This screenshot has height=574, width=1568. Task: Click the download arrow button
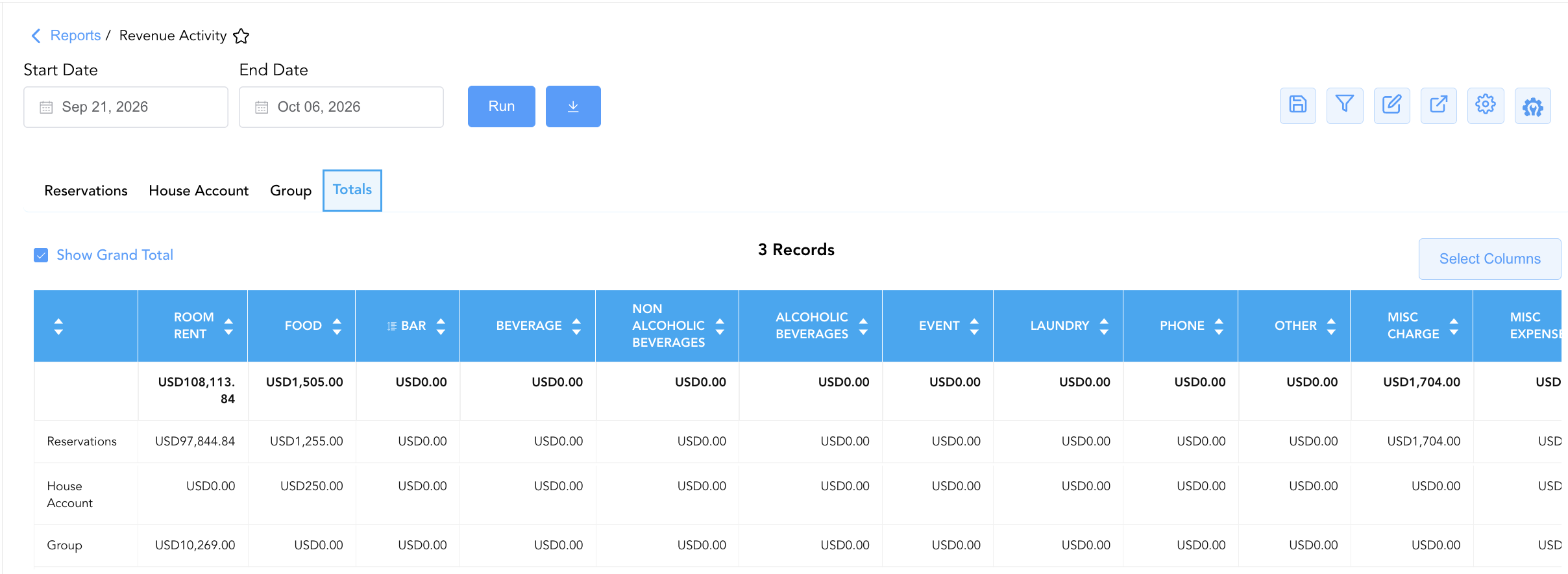pos(573,106)
